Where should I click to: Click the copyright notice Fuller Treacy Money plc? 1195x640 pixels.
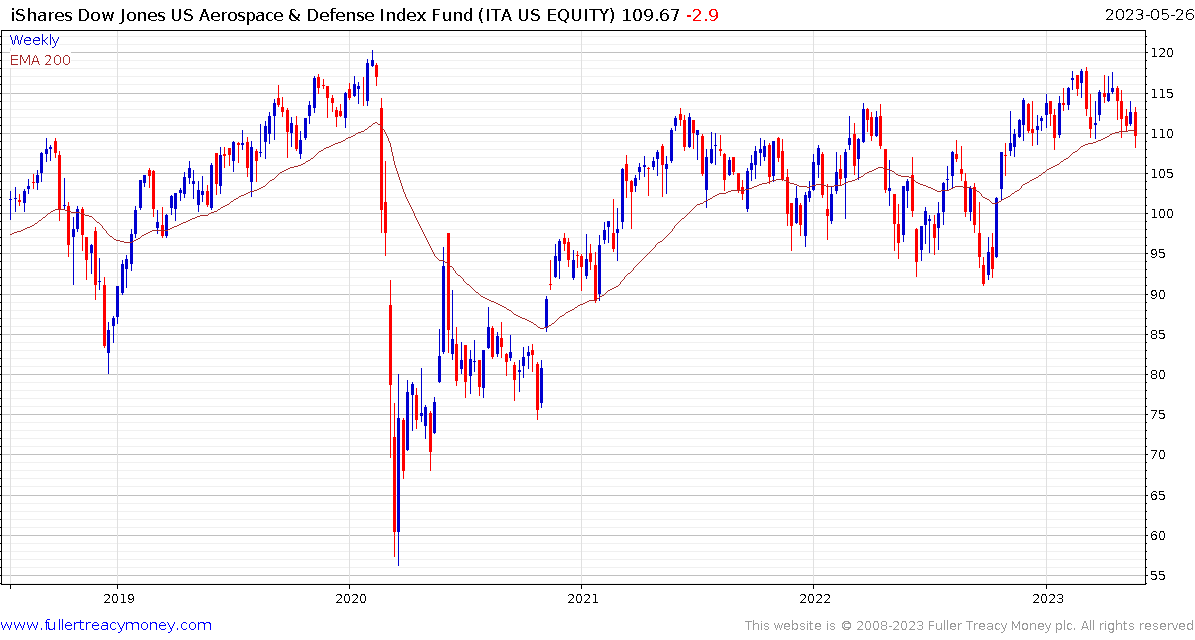pyautogui.click(x=968, y=626)
